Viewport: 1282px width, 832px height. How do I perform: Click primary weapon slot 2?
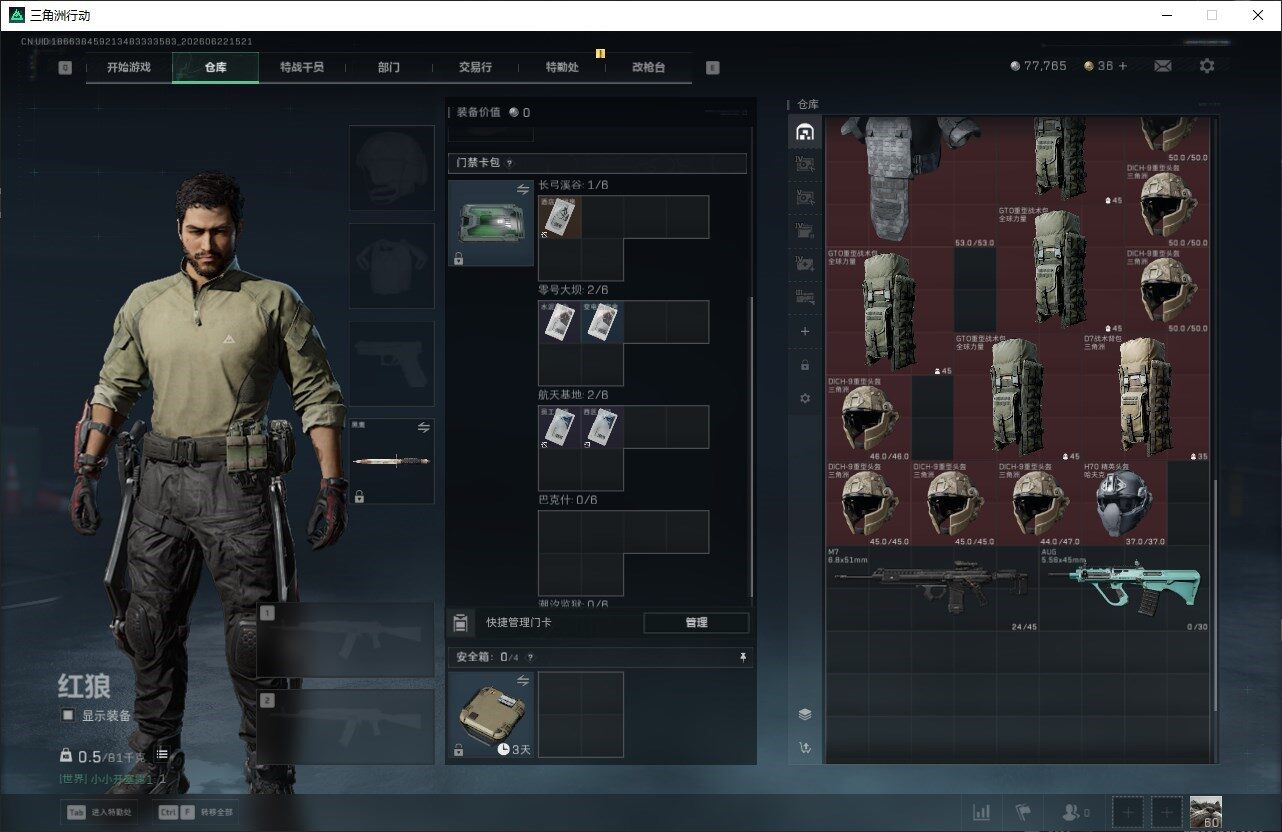[x=346, y=727]
